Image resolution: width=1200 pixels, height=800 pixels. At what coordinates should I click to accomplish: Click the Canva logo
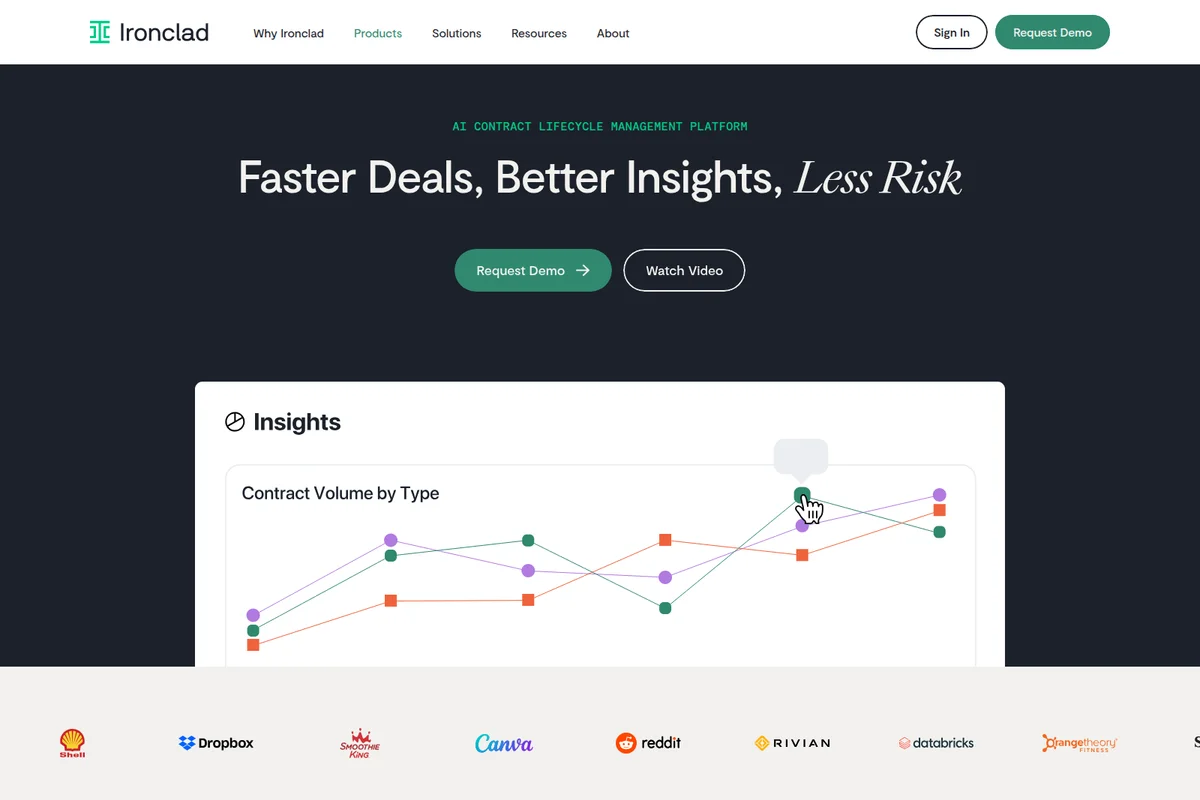pyautogui.click(x=504, y=743)
